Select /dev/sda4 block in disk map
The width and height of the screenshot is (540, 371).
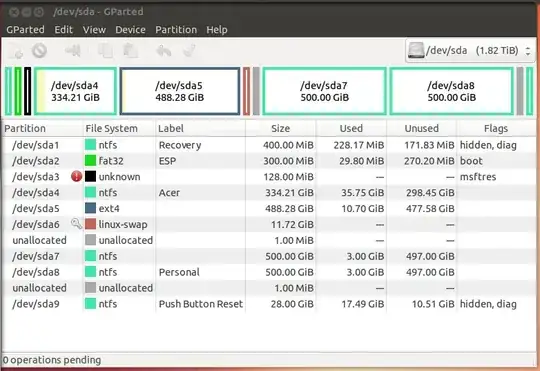tap(75, 91)
